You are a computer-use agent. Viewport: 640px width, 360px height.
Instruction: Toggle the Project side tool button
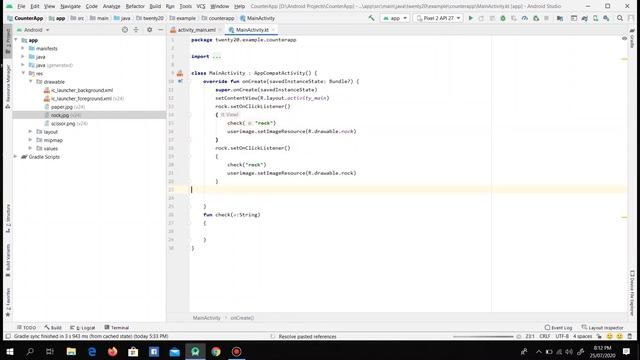pyautogui.click(x=8, y=41)
